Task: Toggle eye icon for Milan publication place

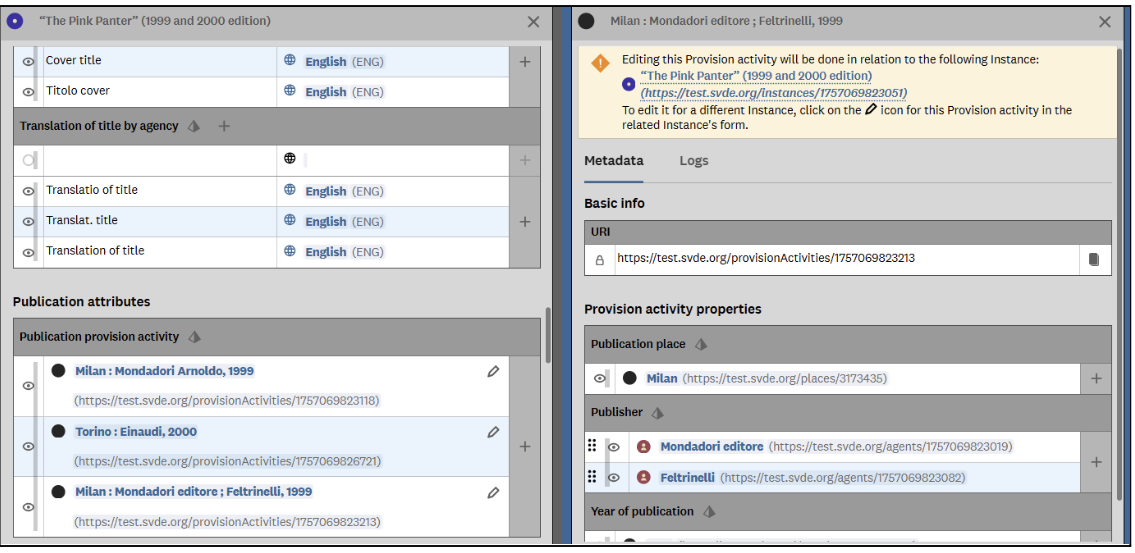Action: point(600,379)
